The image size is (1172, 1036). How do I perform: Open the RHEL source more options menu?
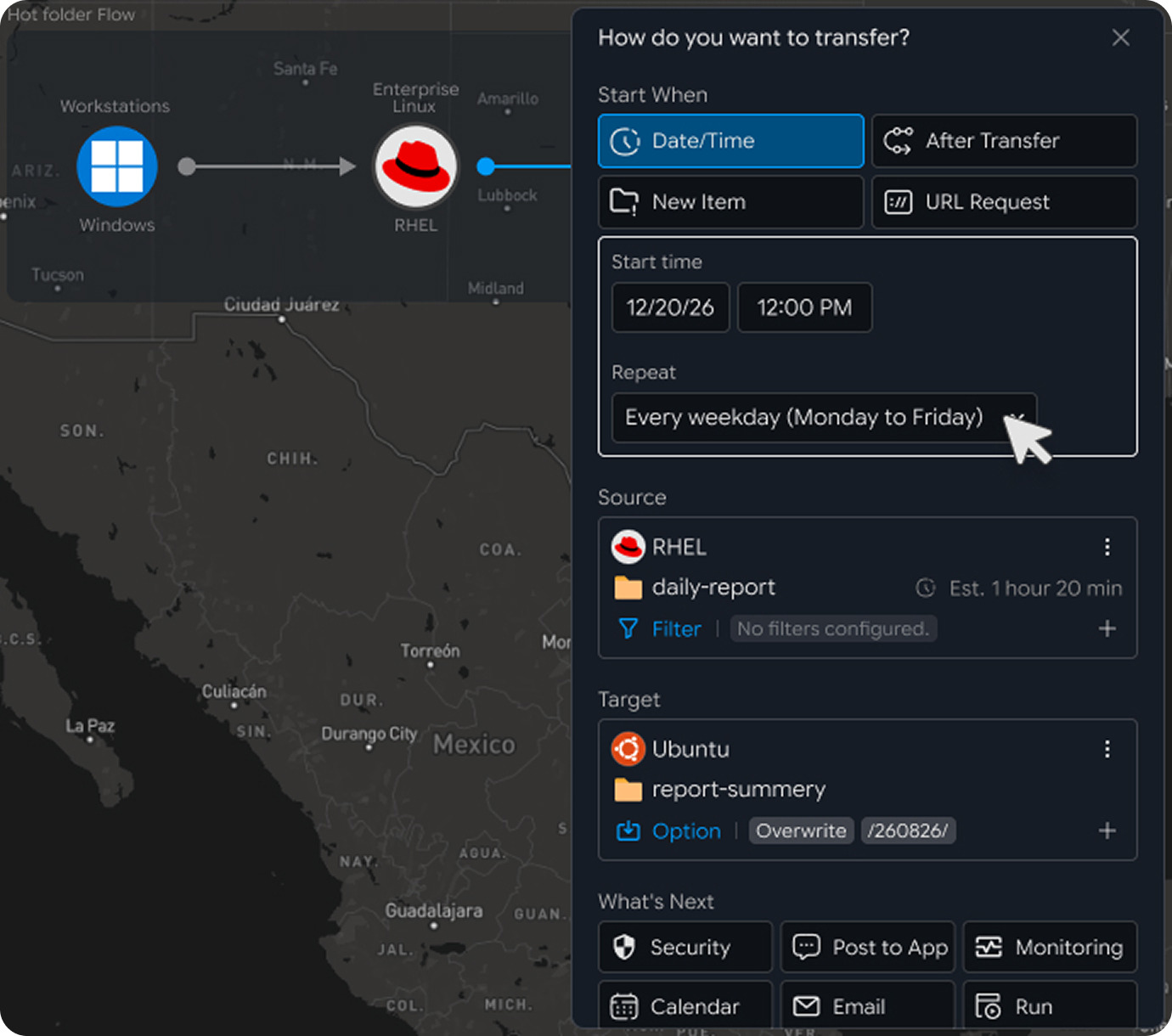[1107, 547]
